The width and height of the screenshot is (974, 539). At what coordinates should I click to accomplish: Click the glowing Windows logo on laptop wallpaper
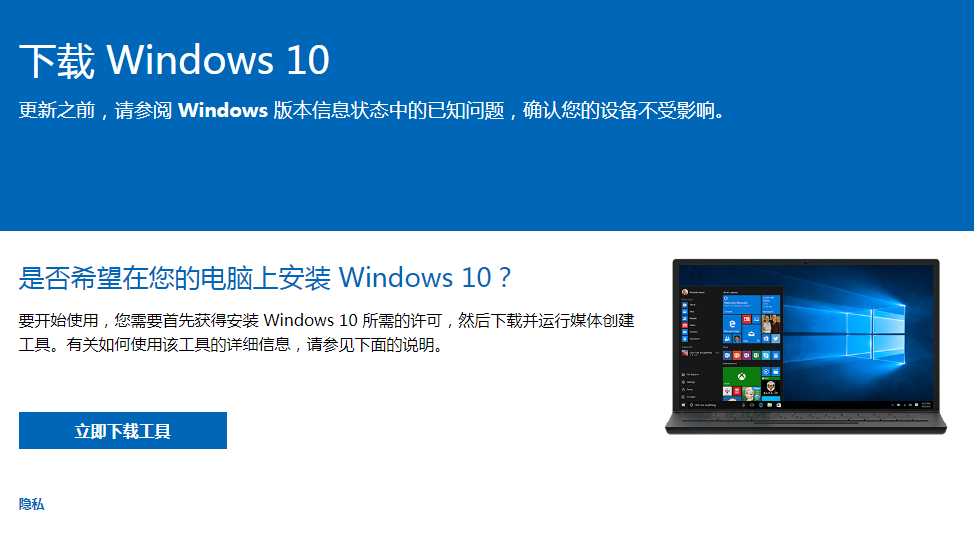pyautogui.click(x=874, y=333)
